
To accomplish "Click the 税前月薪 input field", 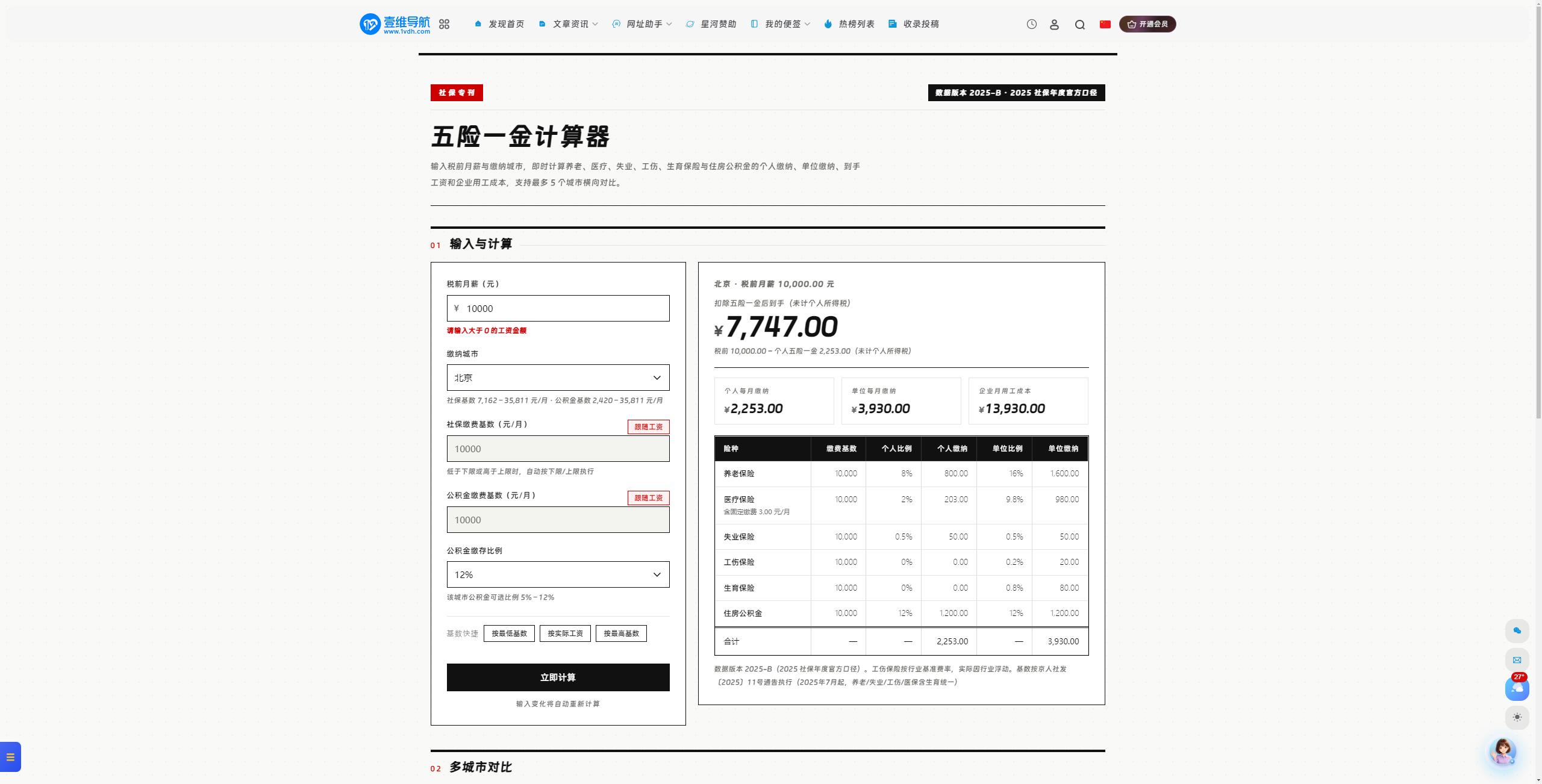I will (x=558, y=308).
